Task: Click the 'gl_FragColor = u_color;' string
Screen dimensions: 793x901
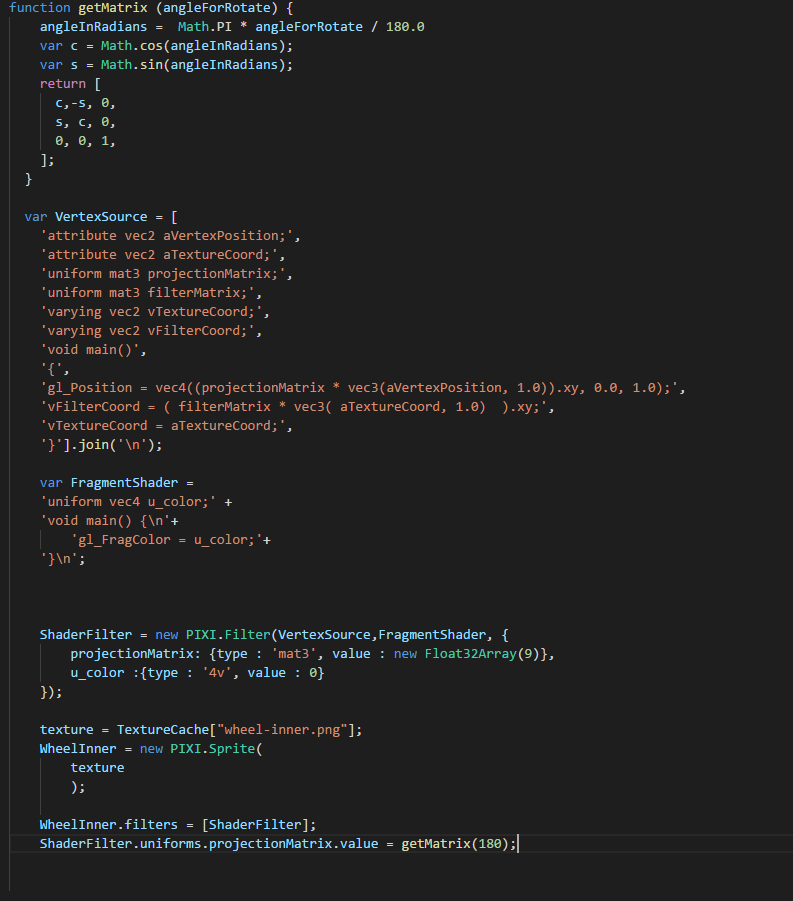Action: [x=167, y=540]
